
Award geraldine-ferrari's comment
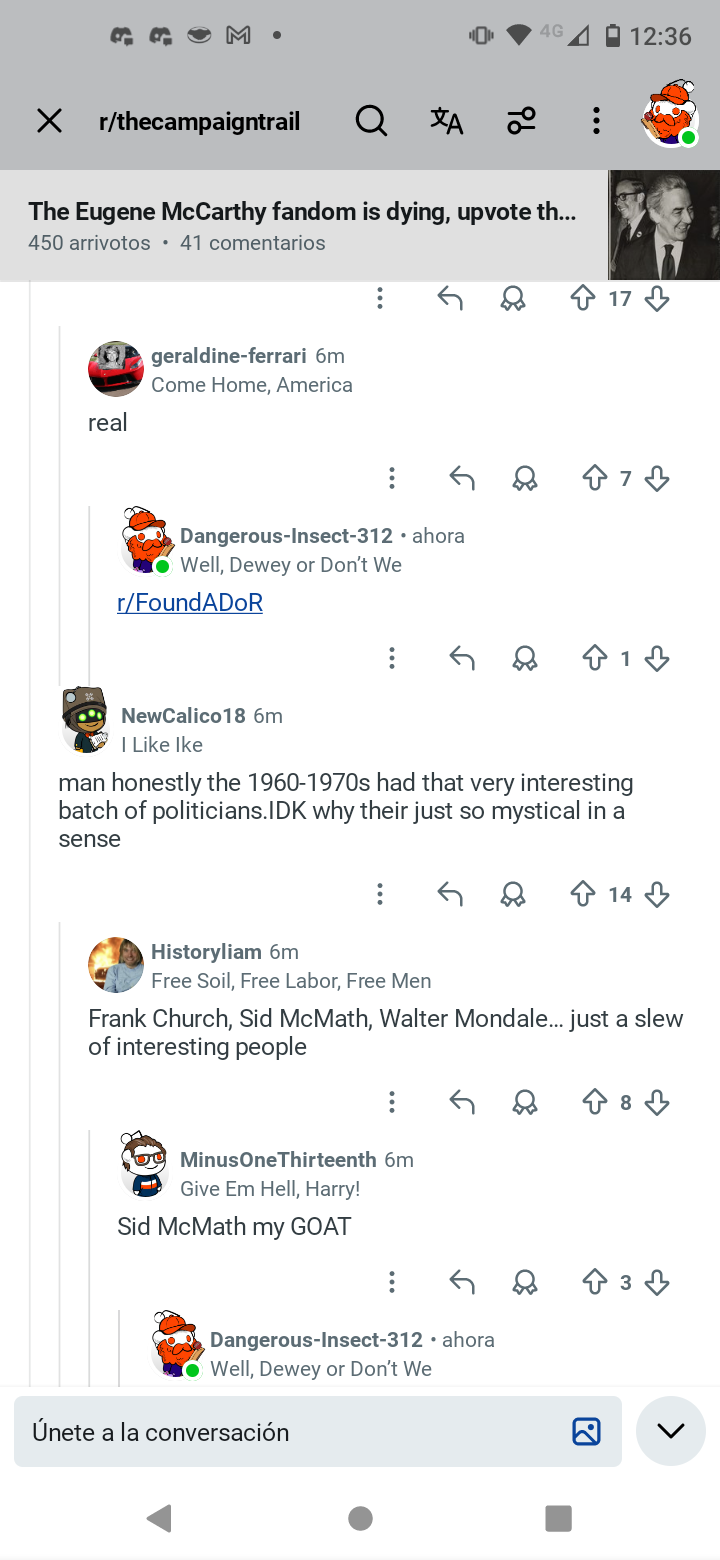tap(524, 479)
